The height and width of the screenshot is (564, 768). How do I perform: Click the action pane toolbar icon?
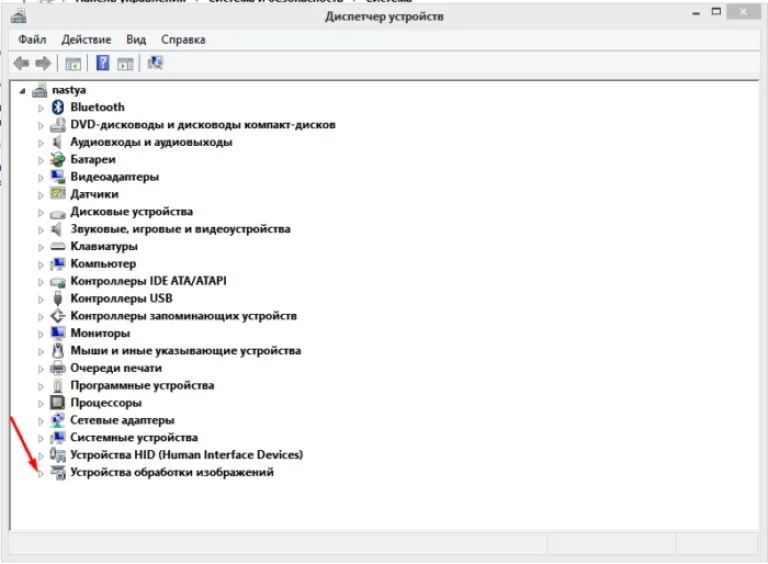pyautogui.click(x=125, y=64)
